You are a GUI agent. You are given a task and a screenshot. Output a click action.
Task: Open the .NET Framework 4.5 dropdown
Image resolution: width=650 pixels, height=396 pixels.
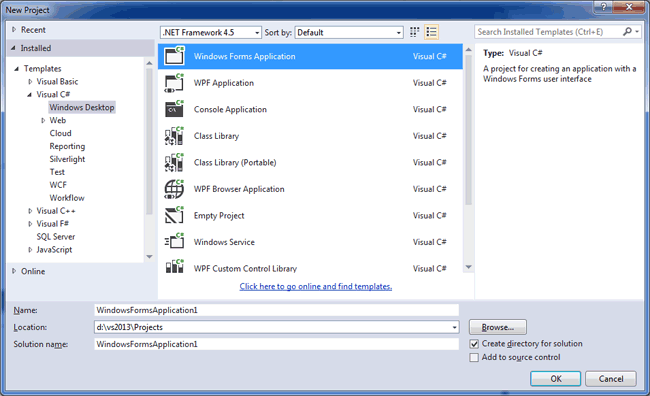(x=211, y=32)
